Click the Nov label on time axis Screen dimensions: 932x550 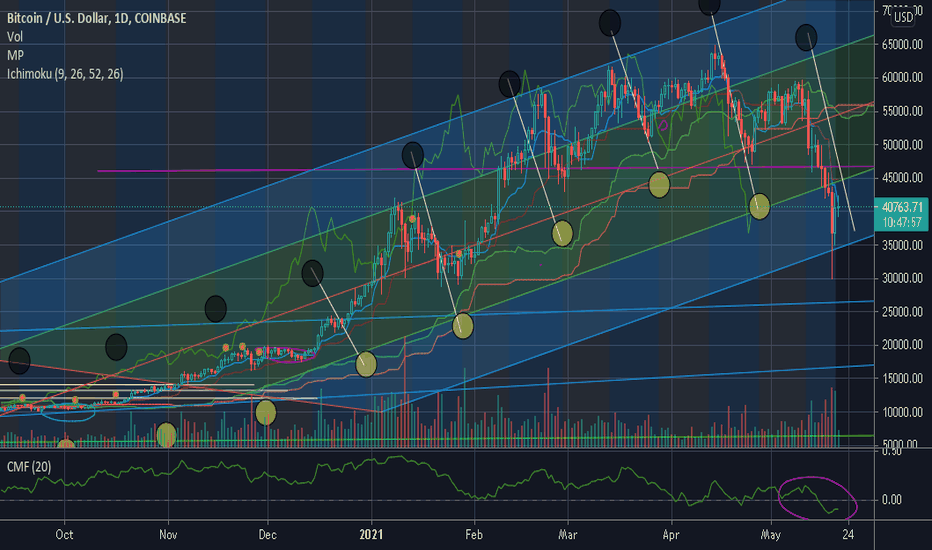[168, 535]
